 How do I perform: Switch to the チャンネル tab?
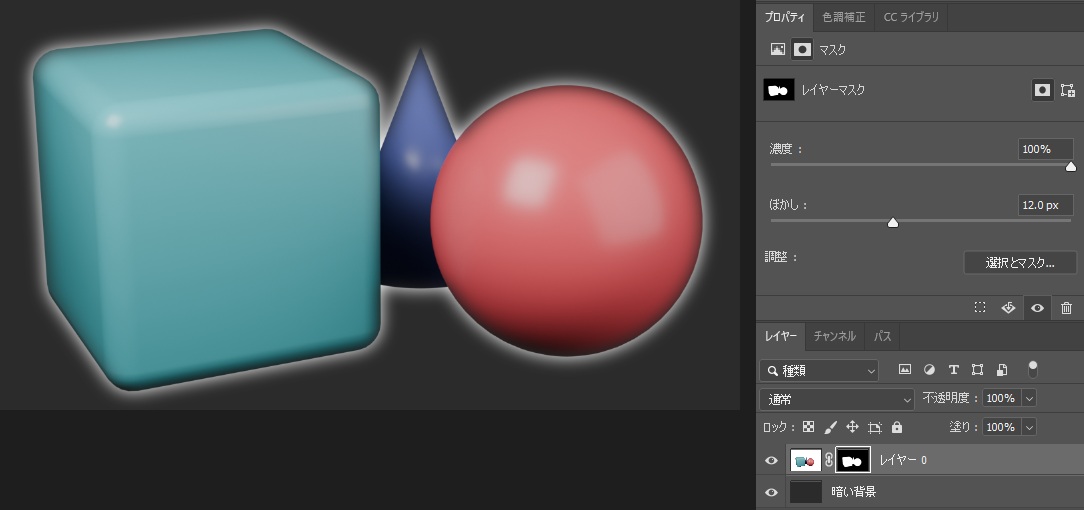pos(834,337)
